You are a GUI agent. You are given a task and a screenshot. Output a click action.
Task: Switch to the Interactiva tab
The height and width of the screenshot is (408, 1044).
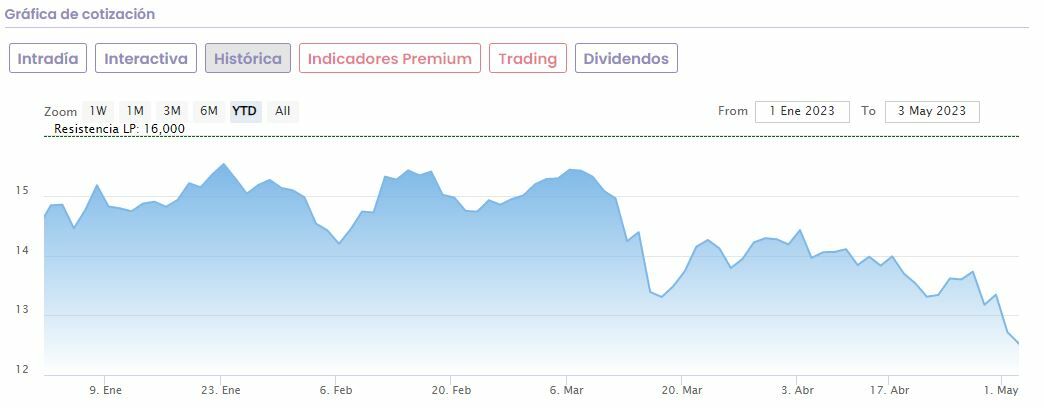coord(146,58)
